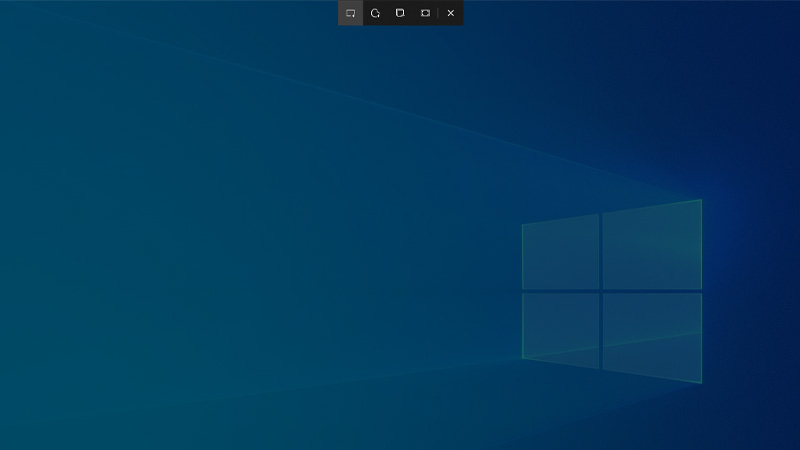Select the Rectangular Snip mode

coord(351,13)
